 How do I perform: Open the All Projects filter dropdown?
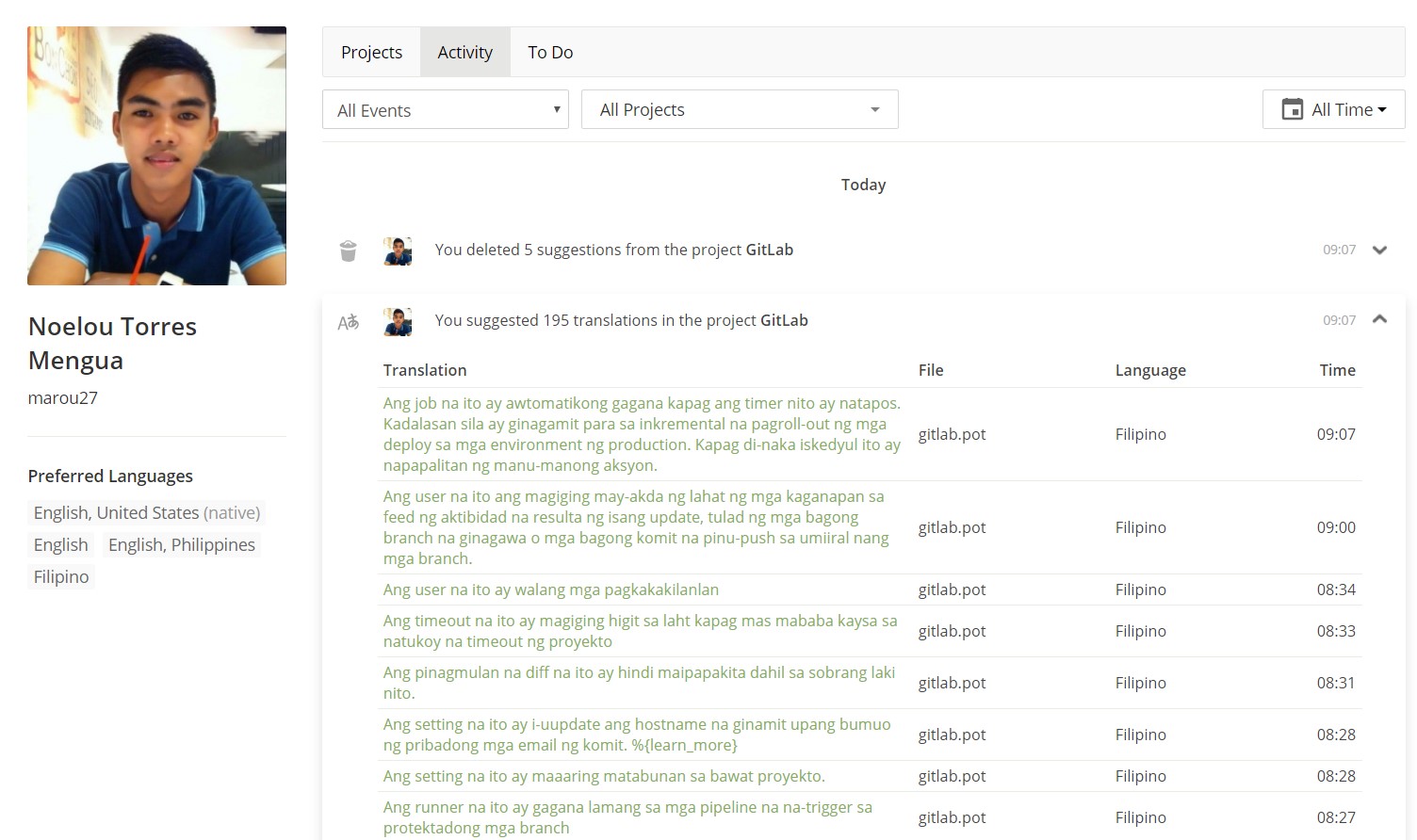tap(740, 109)
